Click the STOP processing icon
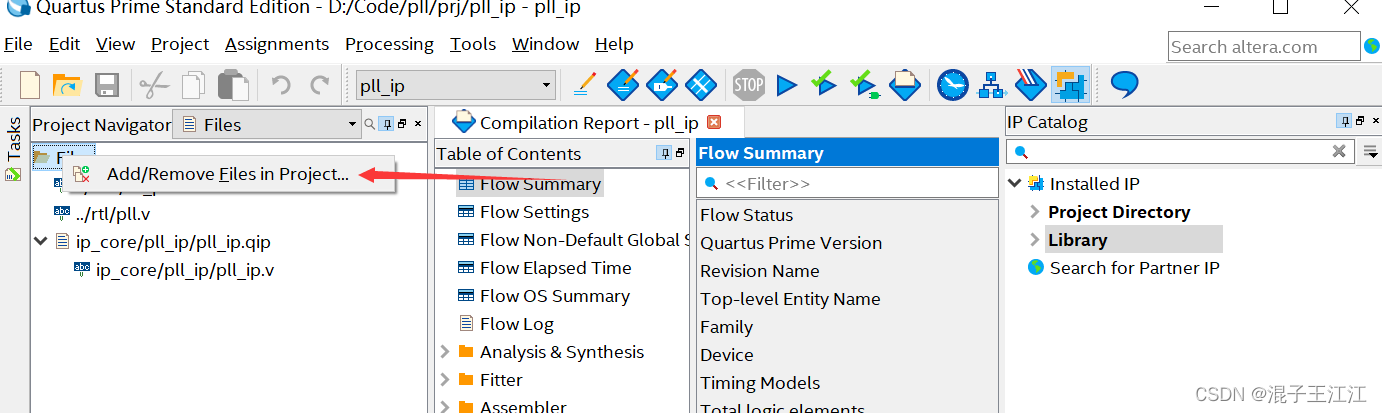Viewport: 1382px width, 413px height. click(748, 85)
